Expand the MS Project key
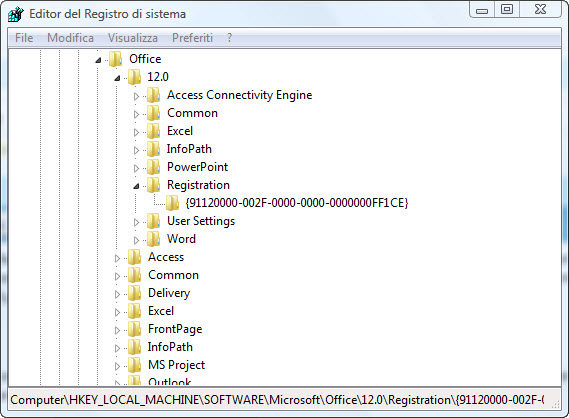This screenshot has height=418, width=569. coord(117,366)
